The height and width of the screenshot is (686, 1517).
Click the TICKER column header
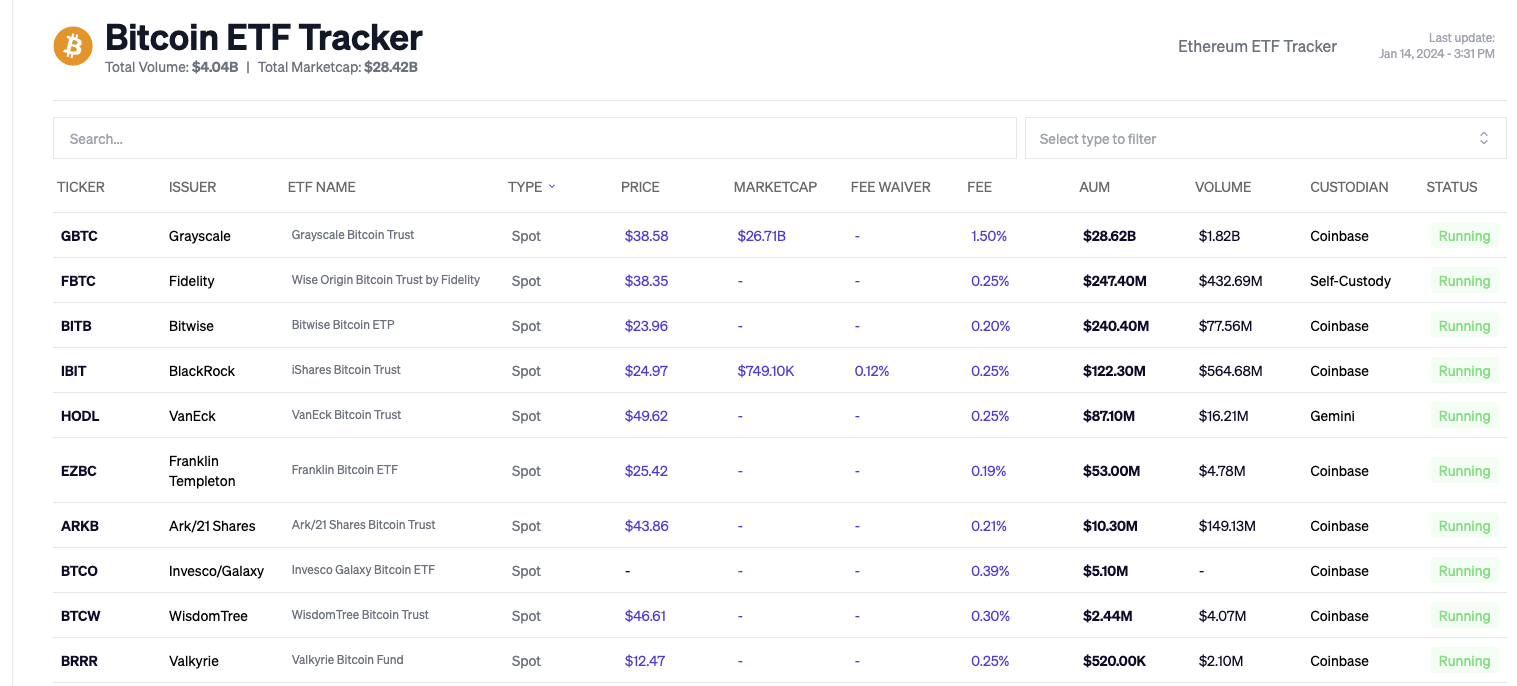81,187
